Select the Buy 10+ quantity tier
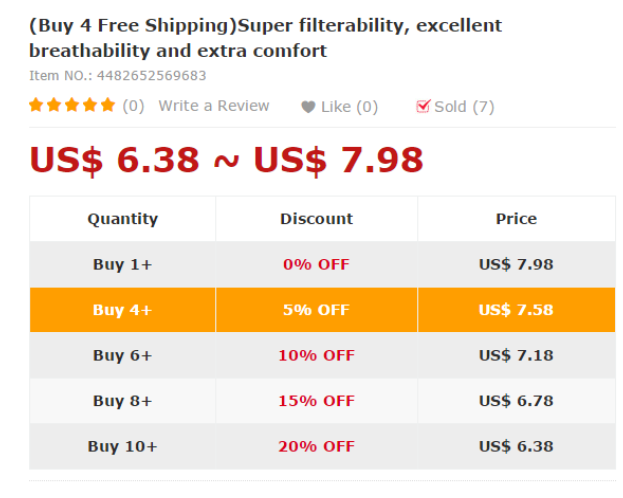 point(122,447)
